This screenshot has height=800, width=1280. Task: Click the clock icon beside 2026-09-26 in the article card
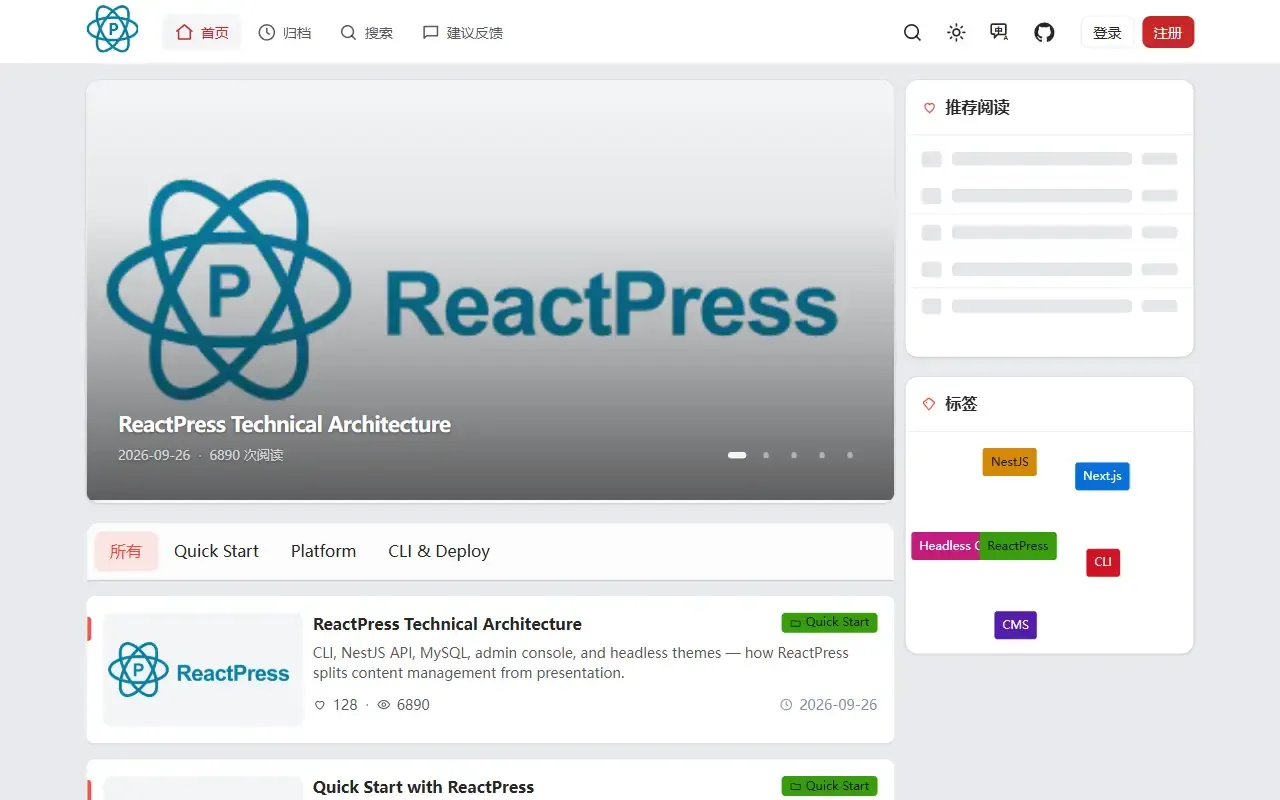pos(786,705)
